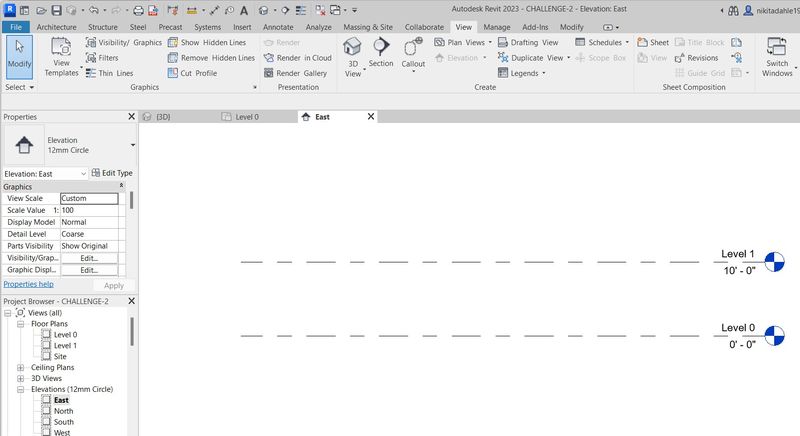The image size is (800, 436).
Task: Undo the last action in Quick Access toolbar
Action: (93, 10)
